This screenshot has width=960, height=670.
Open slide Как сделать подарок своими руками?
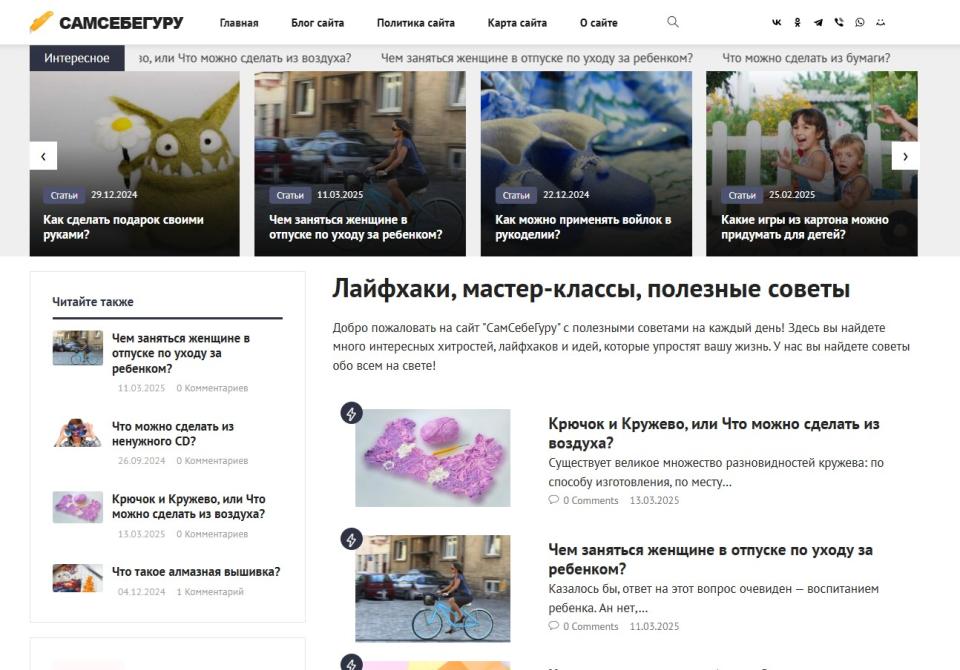point(123,227)
